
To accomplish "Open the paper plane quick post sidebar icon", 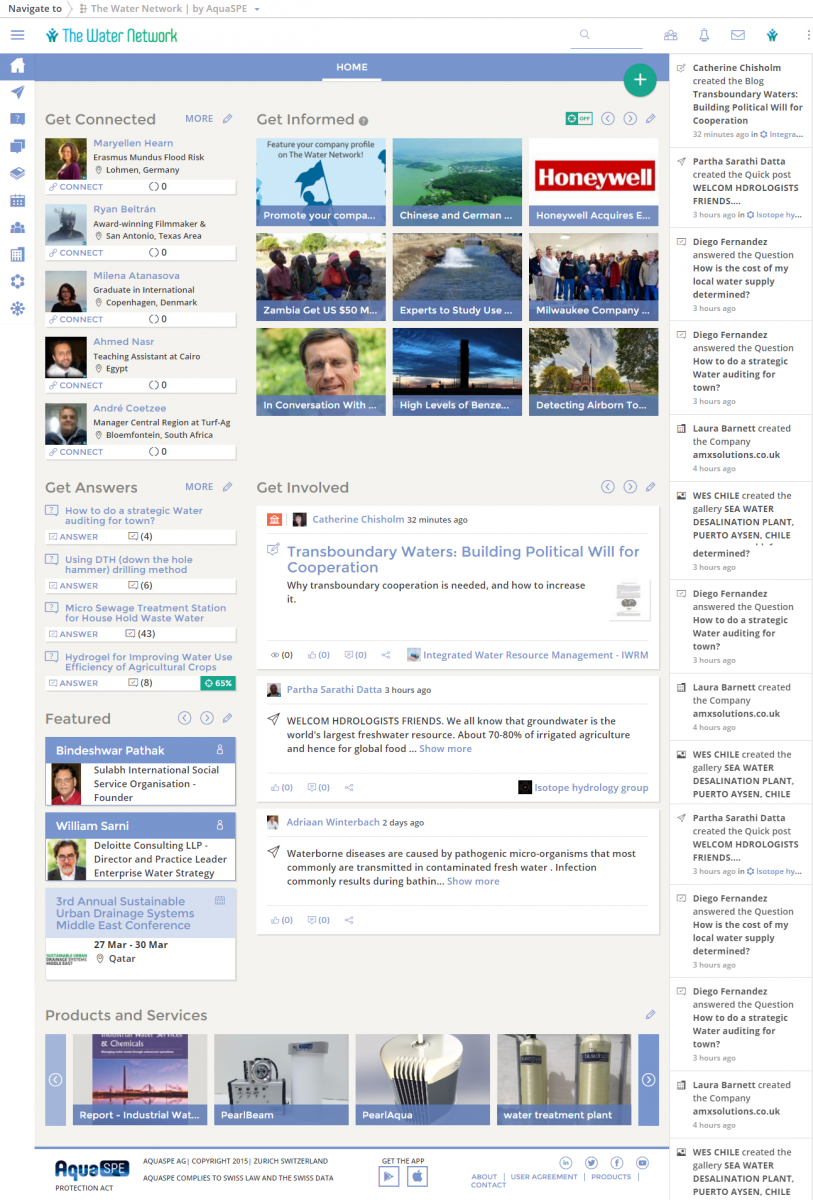I will pos(17,93).
